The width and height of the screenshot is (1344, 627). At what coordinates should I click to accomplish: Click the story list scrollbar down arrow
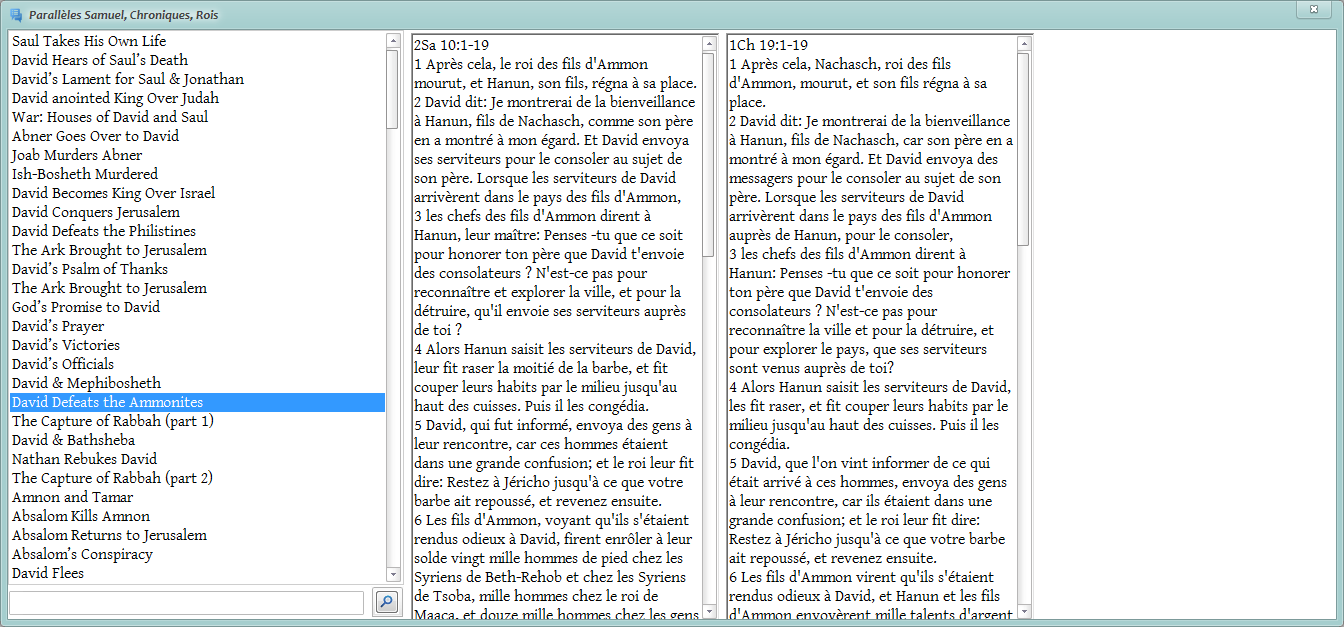392,575
